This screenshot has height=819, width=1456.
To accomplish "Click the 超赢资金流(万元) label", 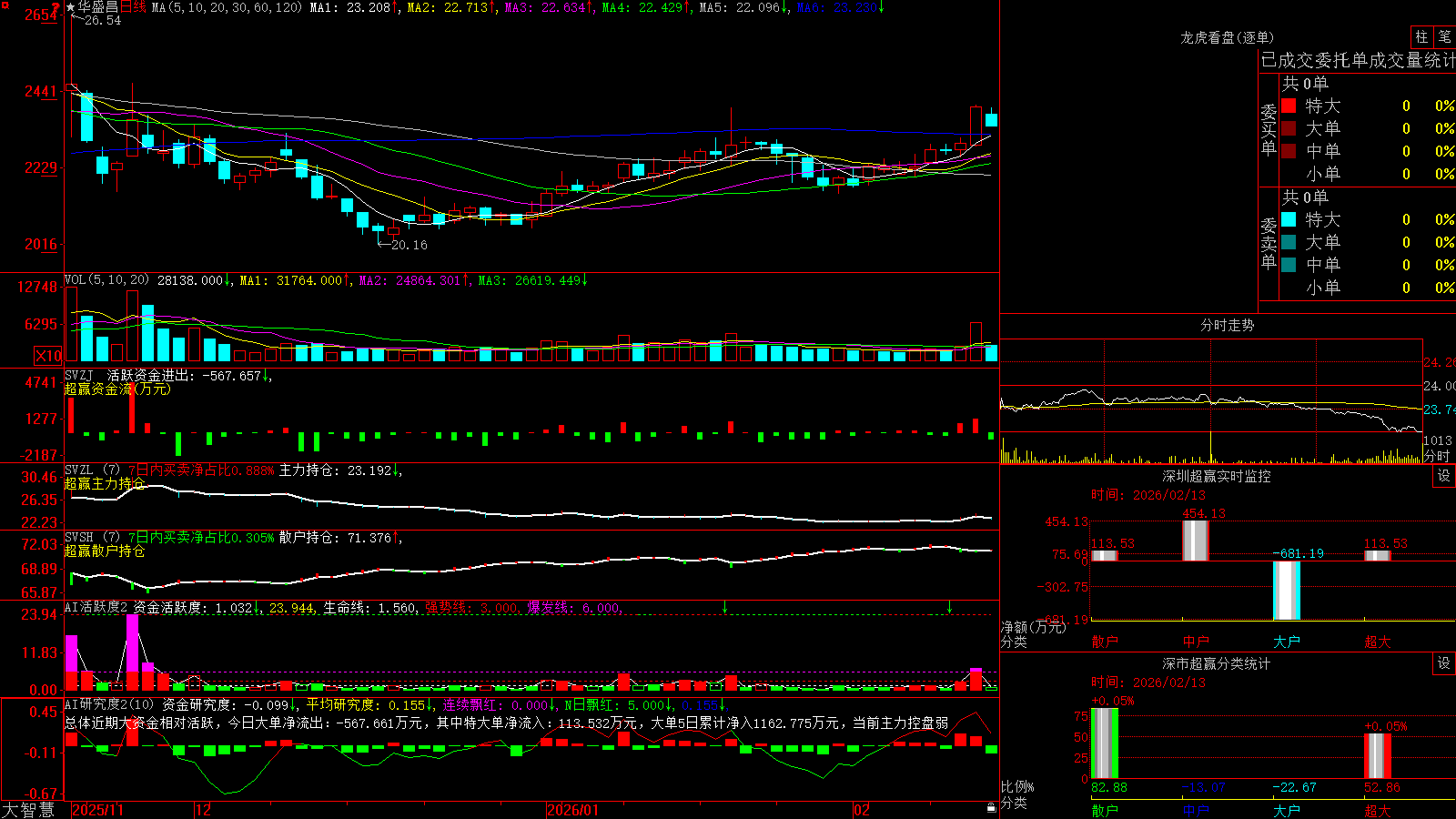I will [x=117, y=389].
